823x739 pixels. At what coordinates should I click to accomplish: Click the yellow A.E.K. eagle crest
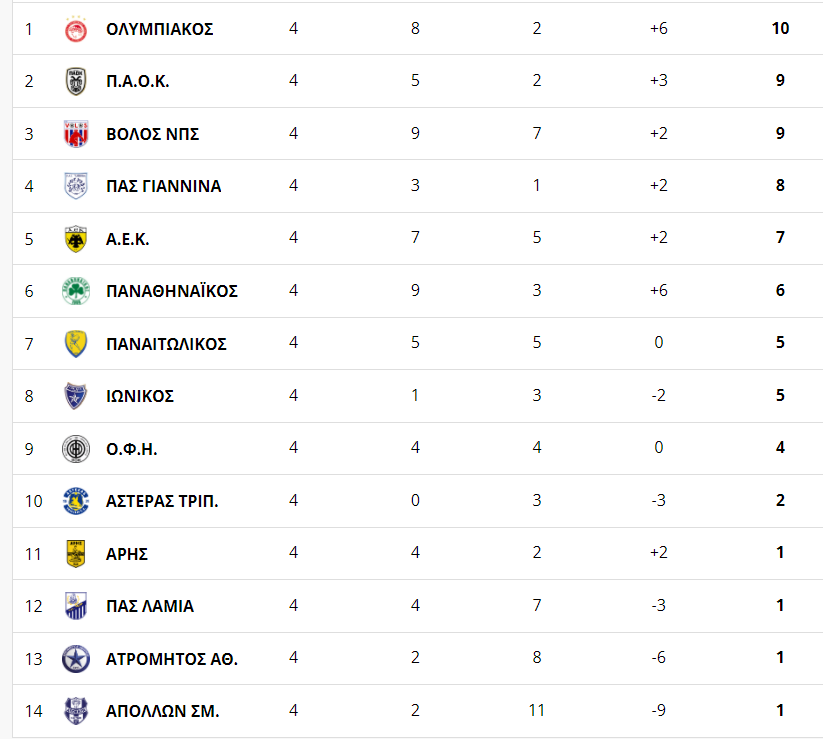click(x=76, y=239)
